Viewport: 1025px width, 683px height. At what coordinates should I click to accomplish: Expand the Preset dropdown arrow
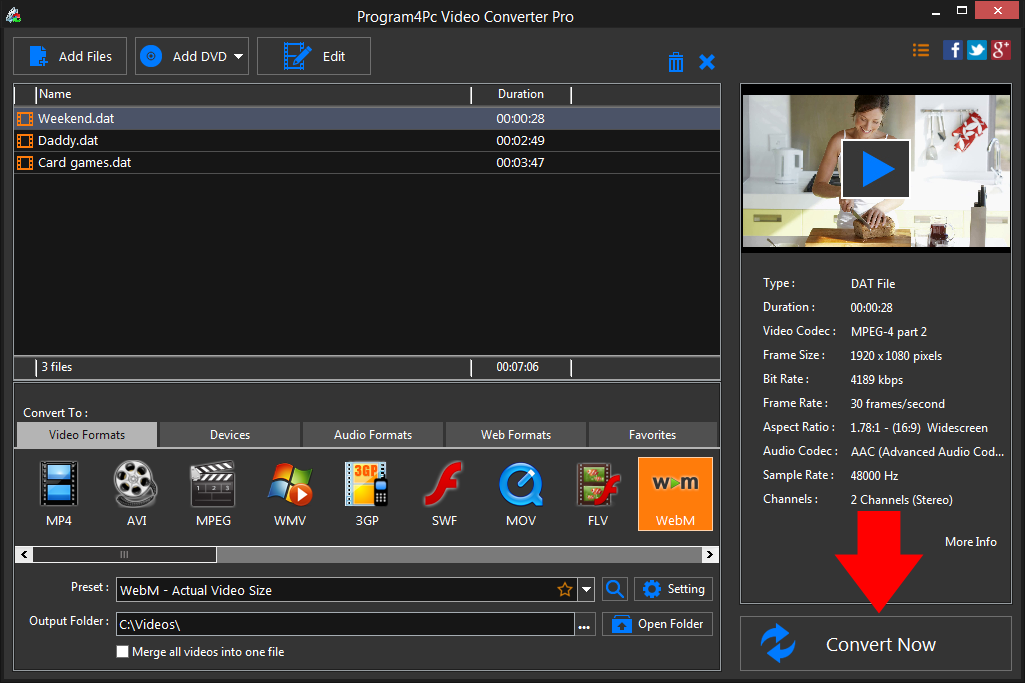coord(587,590)
